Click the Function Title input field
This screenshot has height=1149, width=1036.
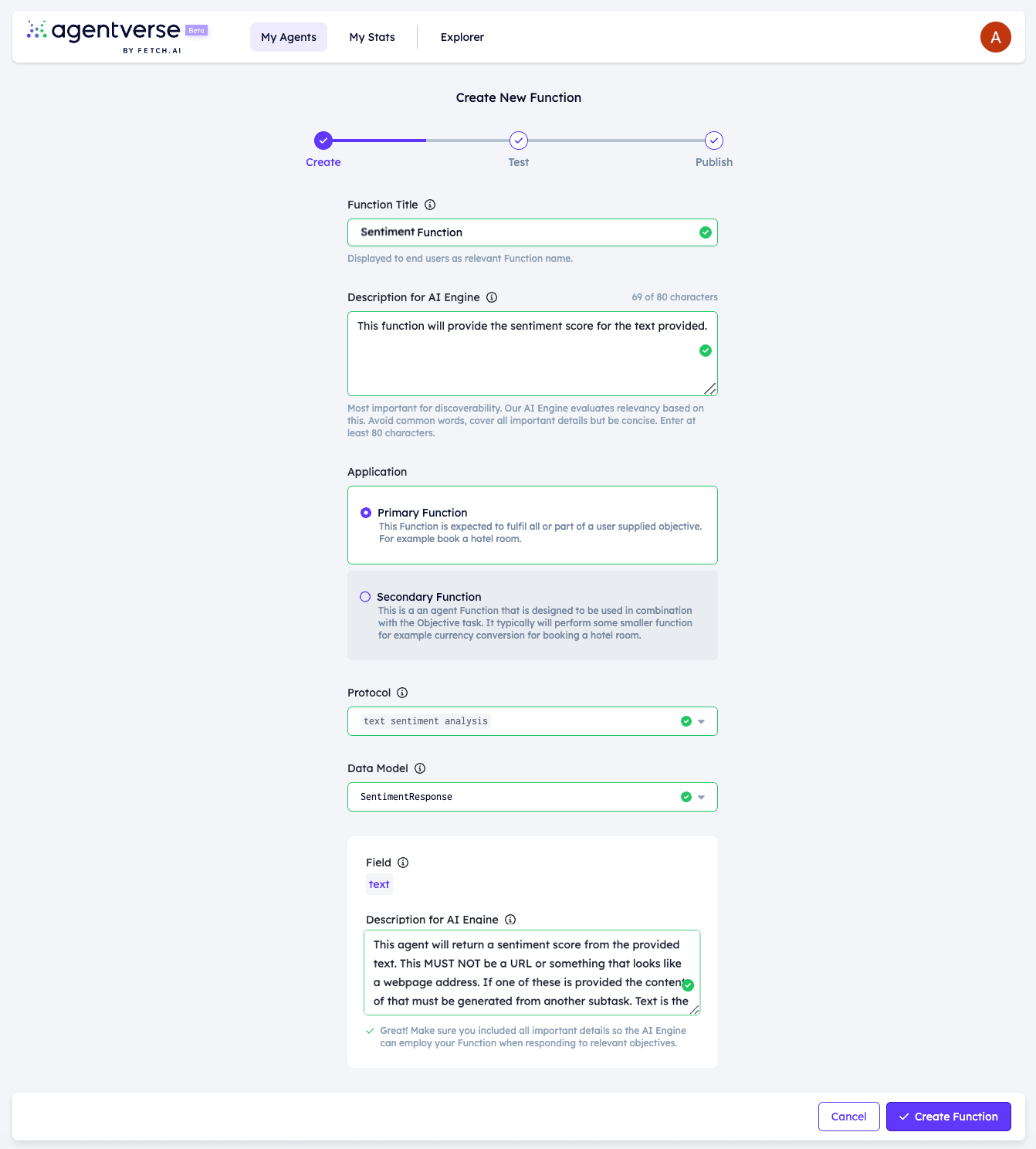click(x=533, y=232)
